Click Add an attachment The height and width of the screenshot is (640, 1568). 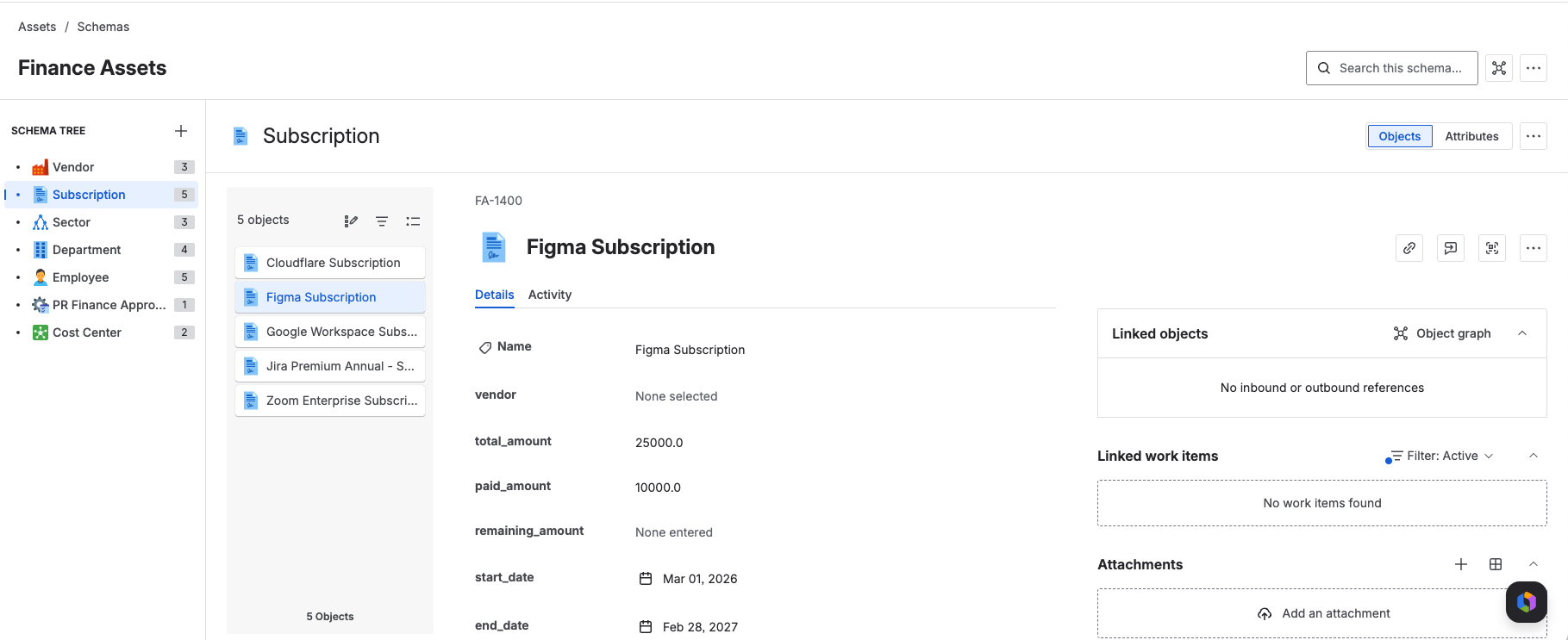point(1322,613)
